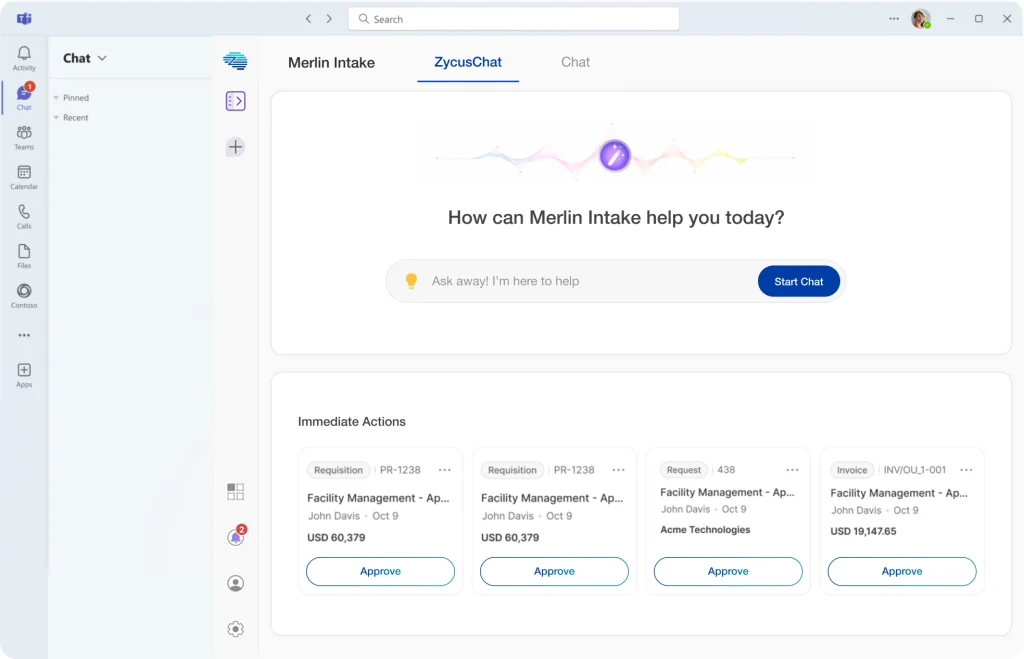Approve the INV/OU_1-001 invoice

(x=901, y=571)
